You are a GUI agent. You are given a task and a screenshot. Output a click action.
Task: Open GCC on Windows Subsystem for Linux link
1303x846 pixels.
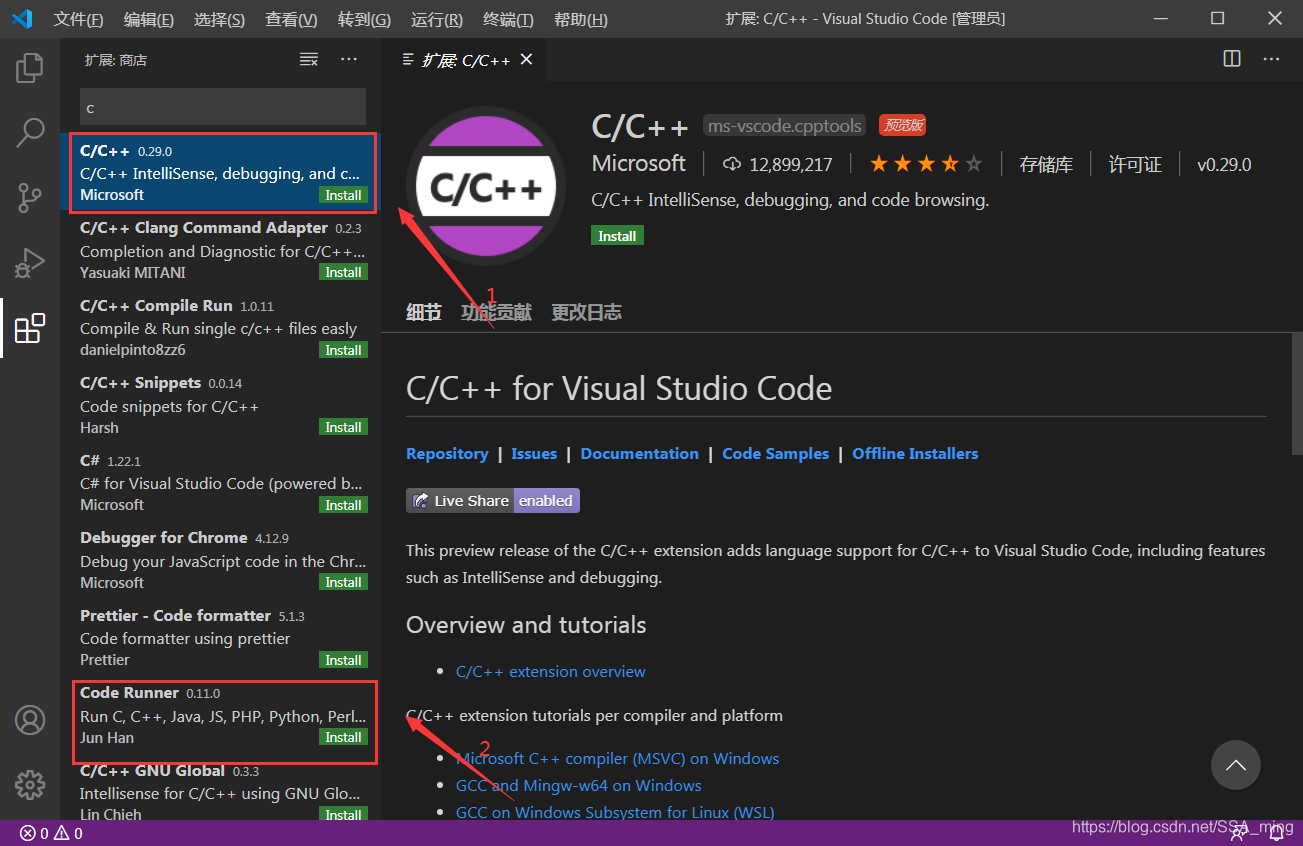615,812
